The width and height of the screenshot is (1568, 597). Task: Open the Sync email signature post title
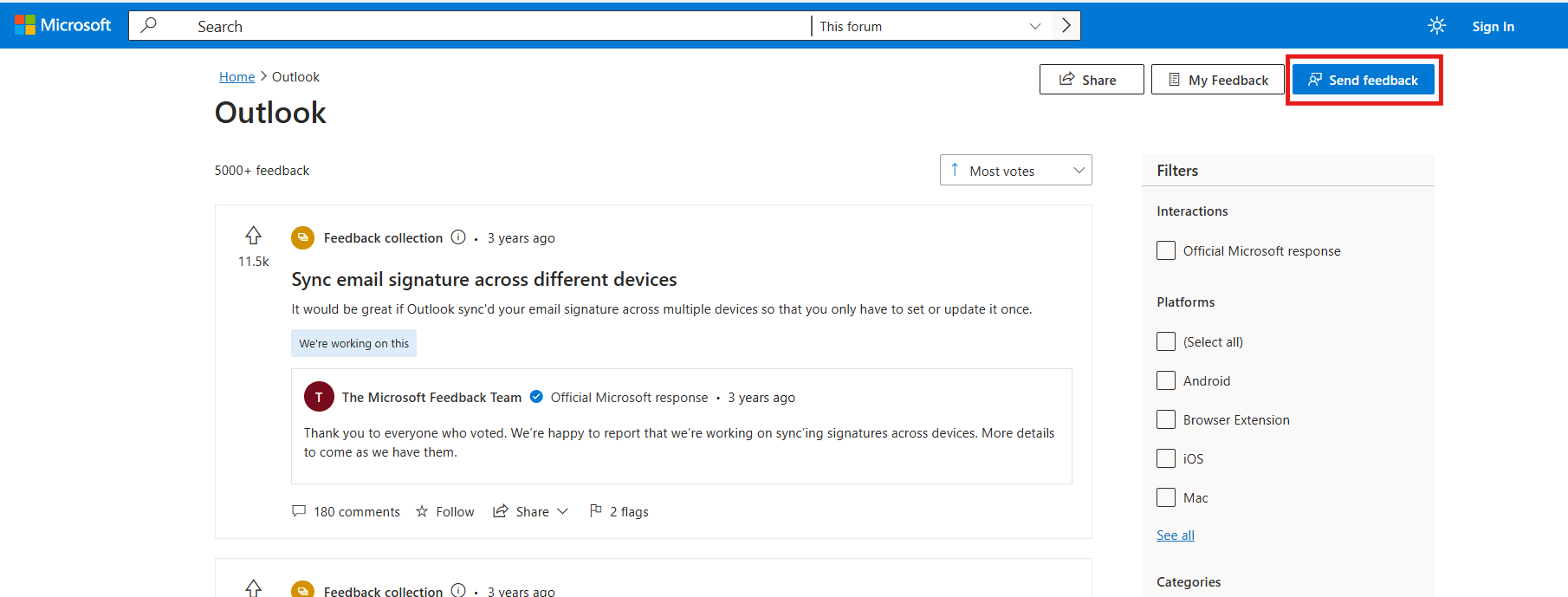(x=484, y=279)
